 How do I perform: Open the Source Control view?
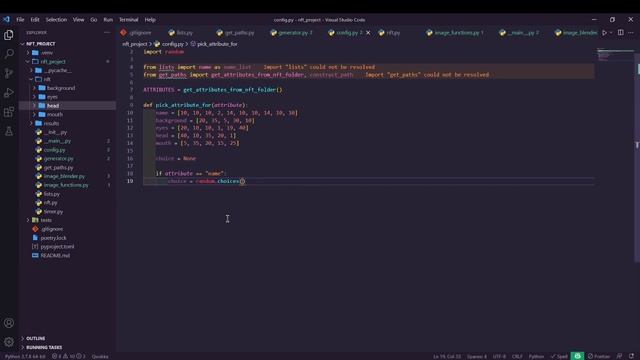(9, 73)
